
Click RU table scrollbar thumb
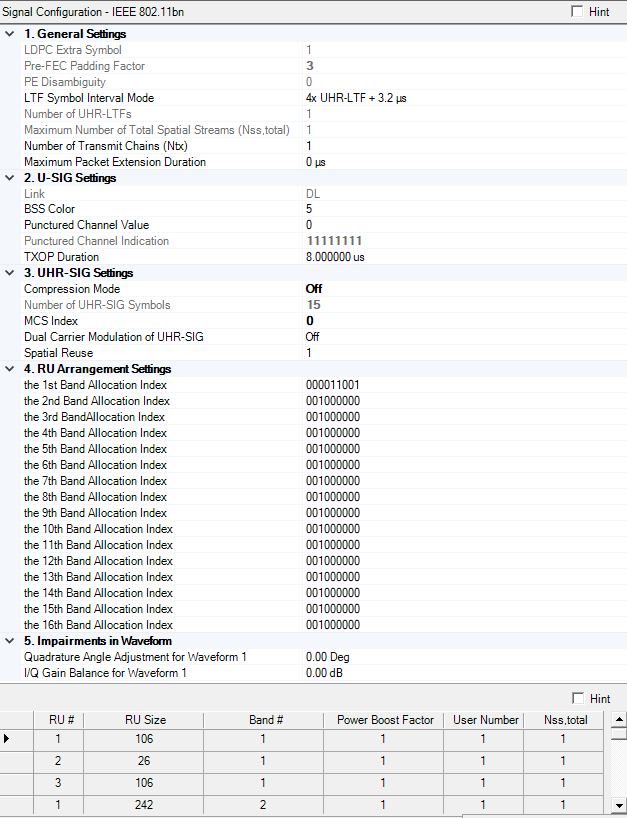coord(619,734)
